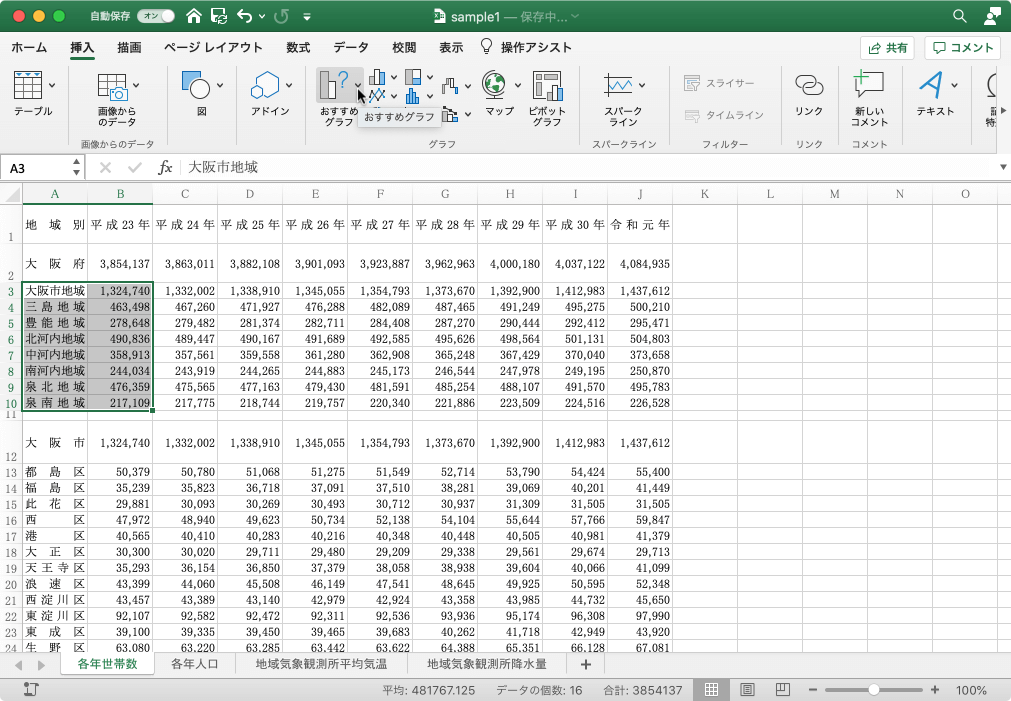Open the quick access toolbar customize dropdown
The height and width of the screenshot is (701, 1011).
[307, 17]
